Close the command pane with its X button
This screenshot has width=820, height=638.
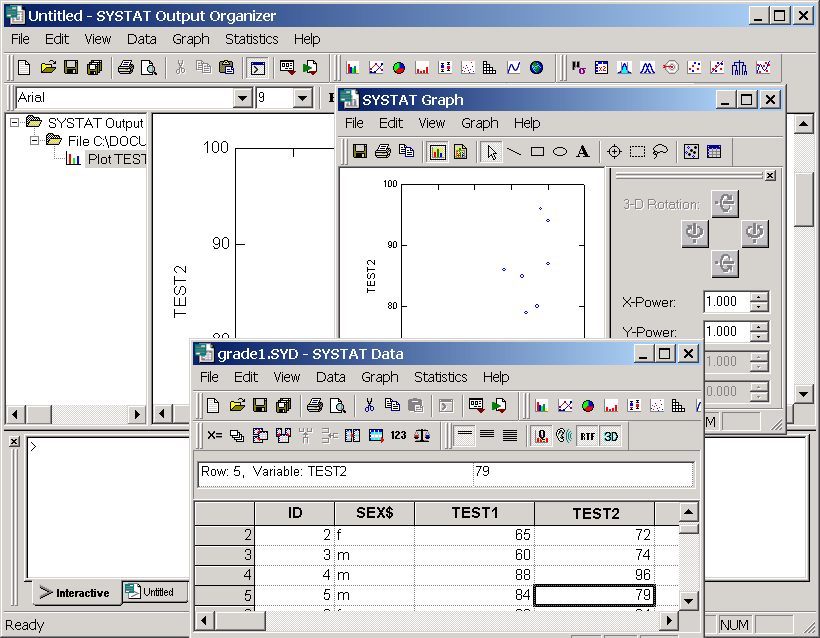coord(14,441)
